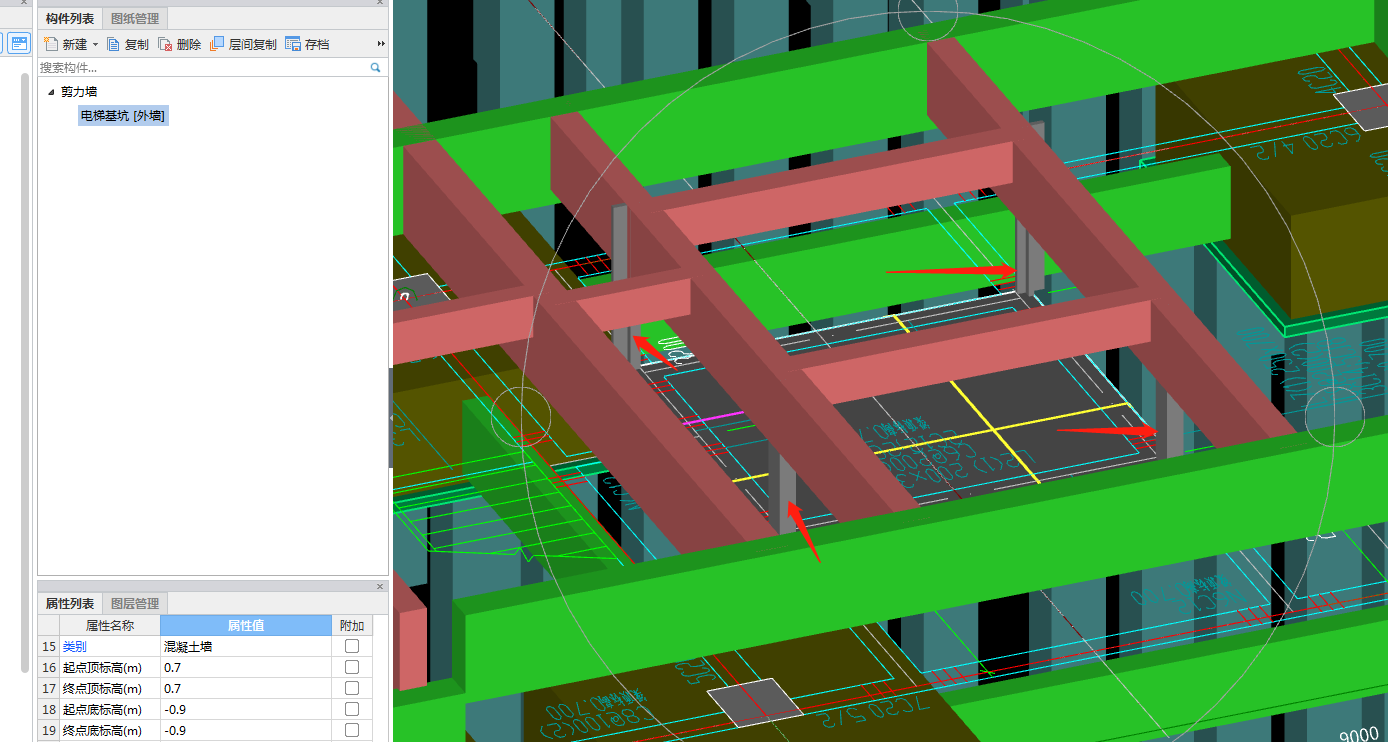Click the right orbit handle circle in the 3D view

(x=1335, y=416)
